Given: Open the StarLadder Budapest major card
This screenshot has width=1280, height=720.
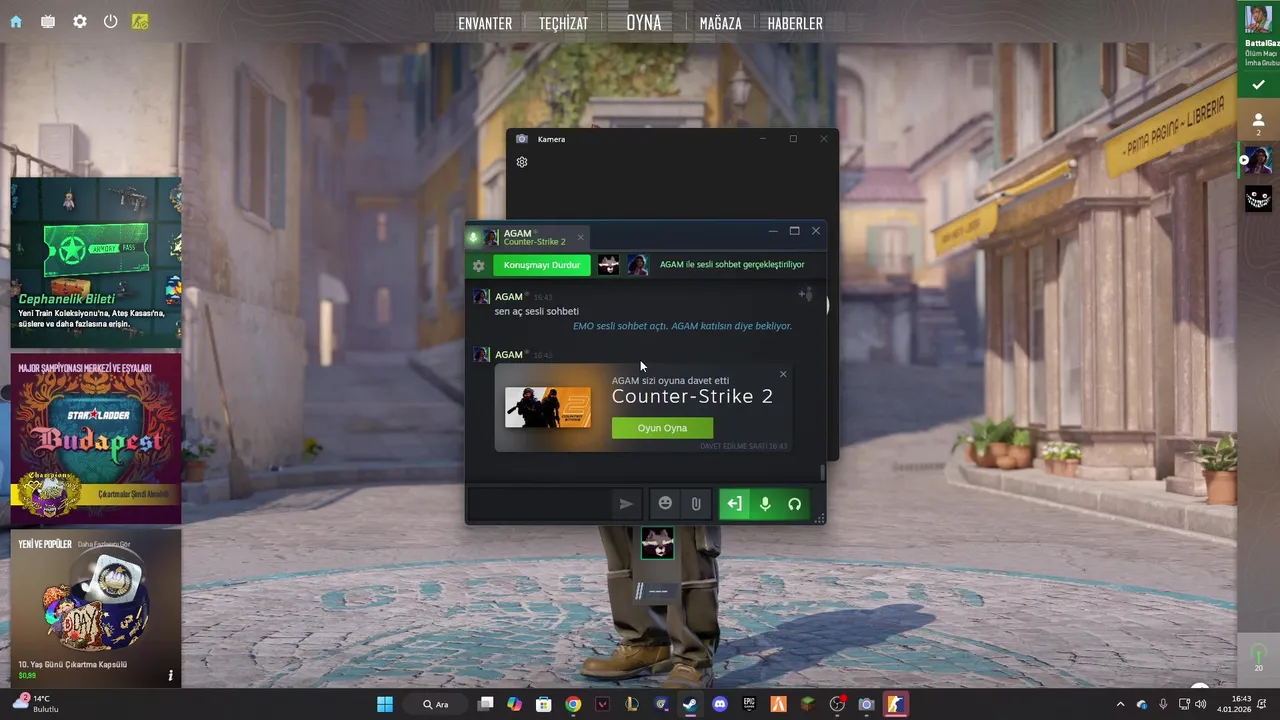Looking at the screenshot, I should [x=96, y=438].
